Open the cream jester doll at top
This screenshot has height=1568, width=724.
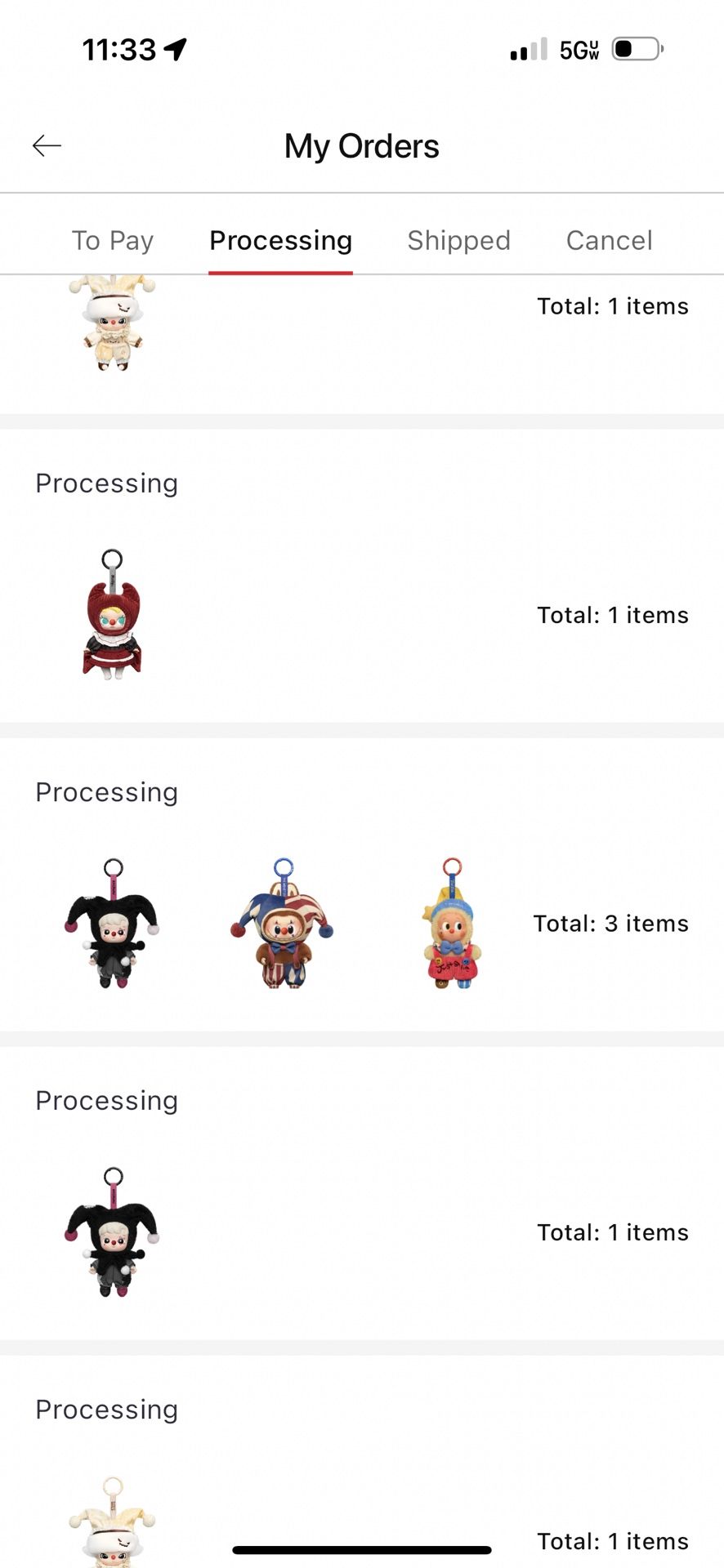[112, 323]
